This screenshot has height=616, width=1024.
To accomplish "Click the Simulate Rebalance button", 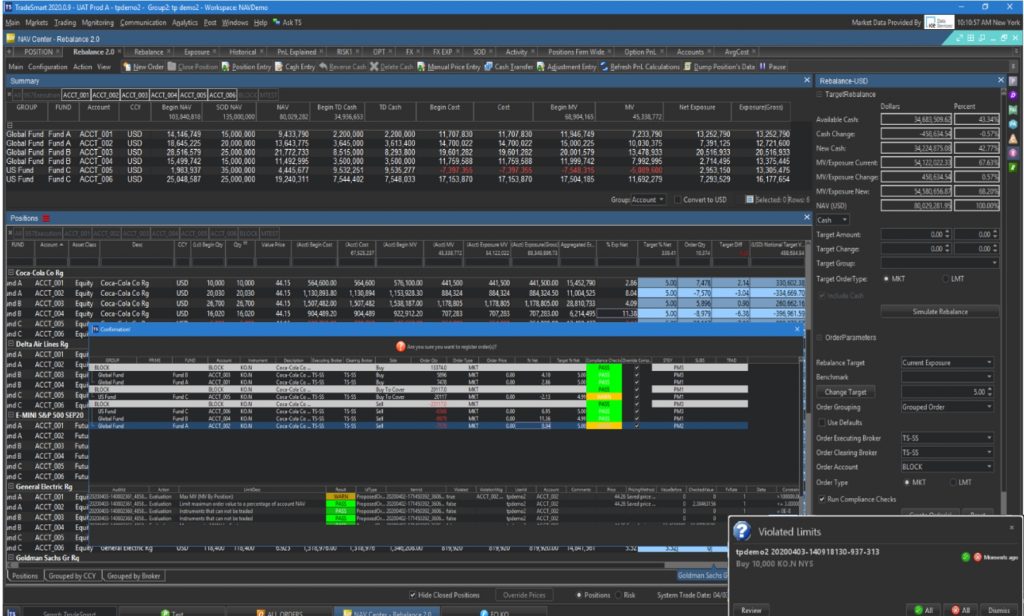I will tap(939, 311).
